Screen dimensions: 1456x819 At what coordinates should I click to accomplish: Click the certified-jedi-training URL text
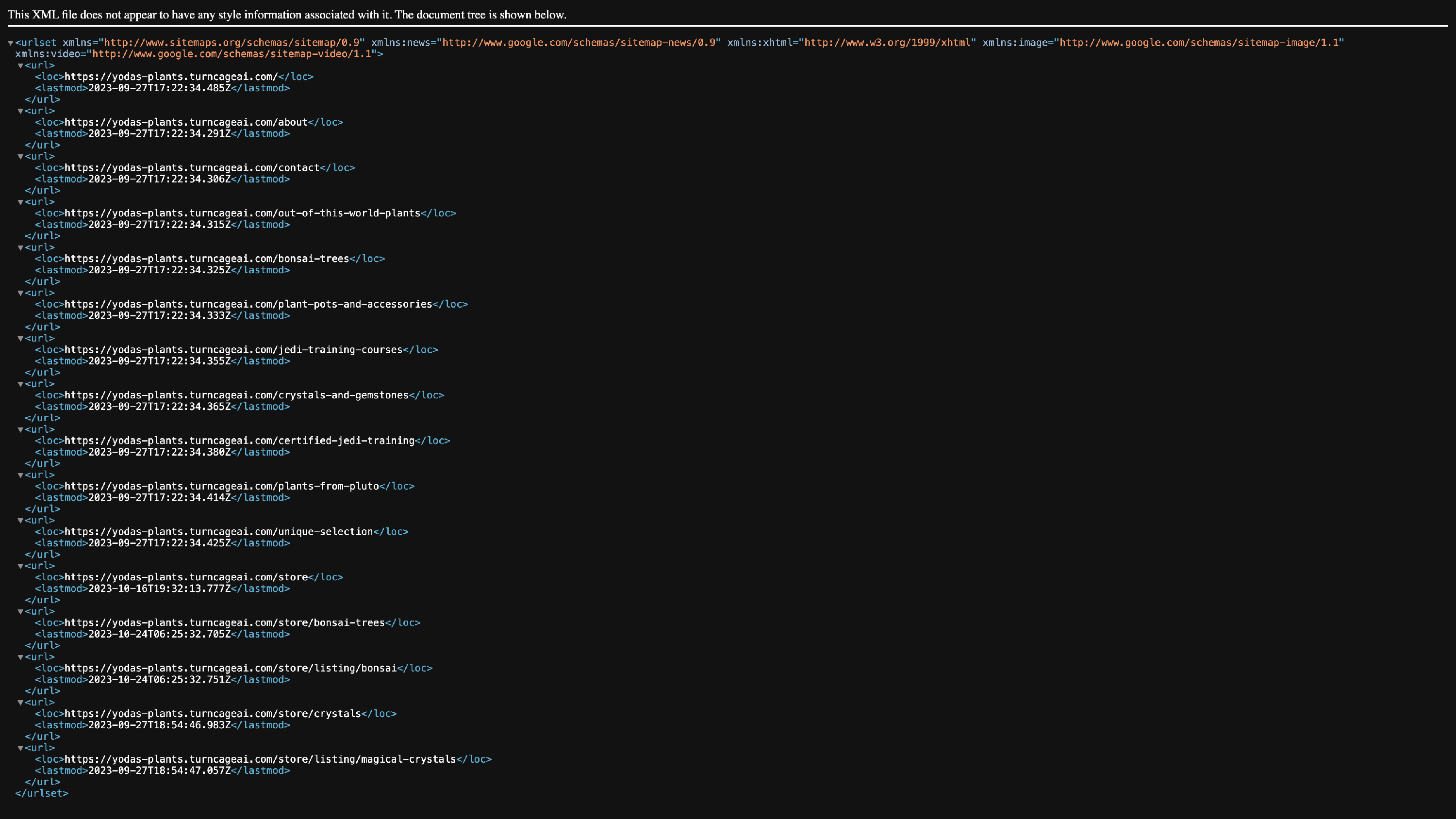pos(240,441)
